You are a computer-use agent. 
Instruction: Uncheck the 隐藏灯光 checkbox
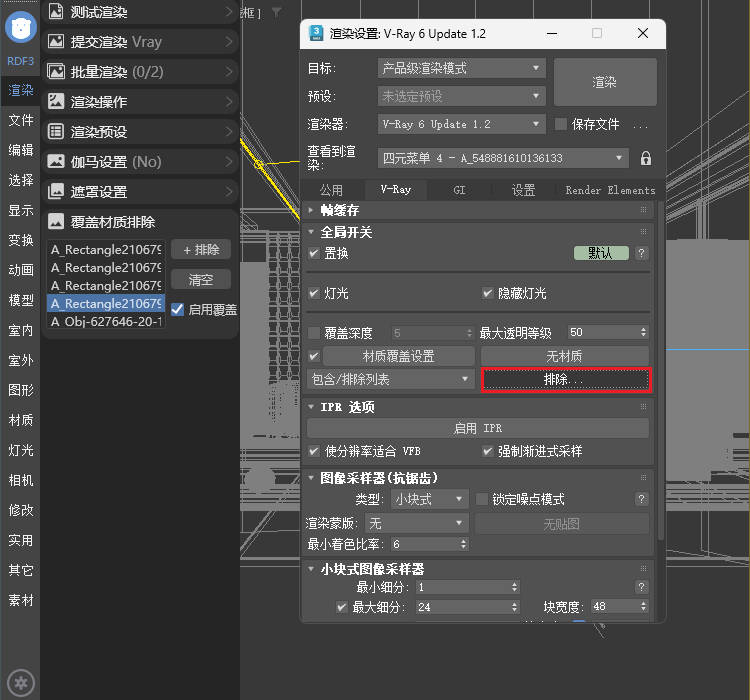click(488, 294)
